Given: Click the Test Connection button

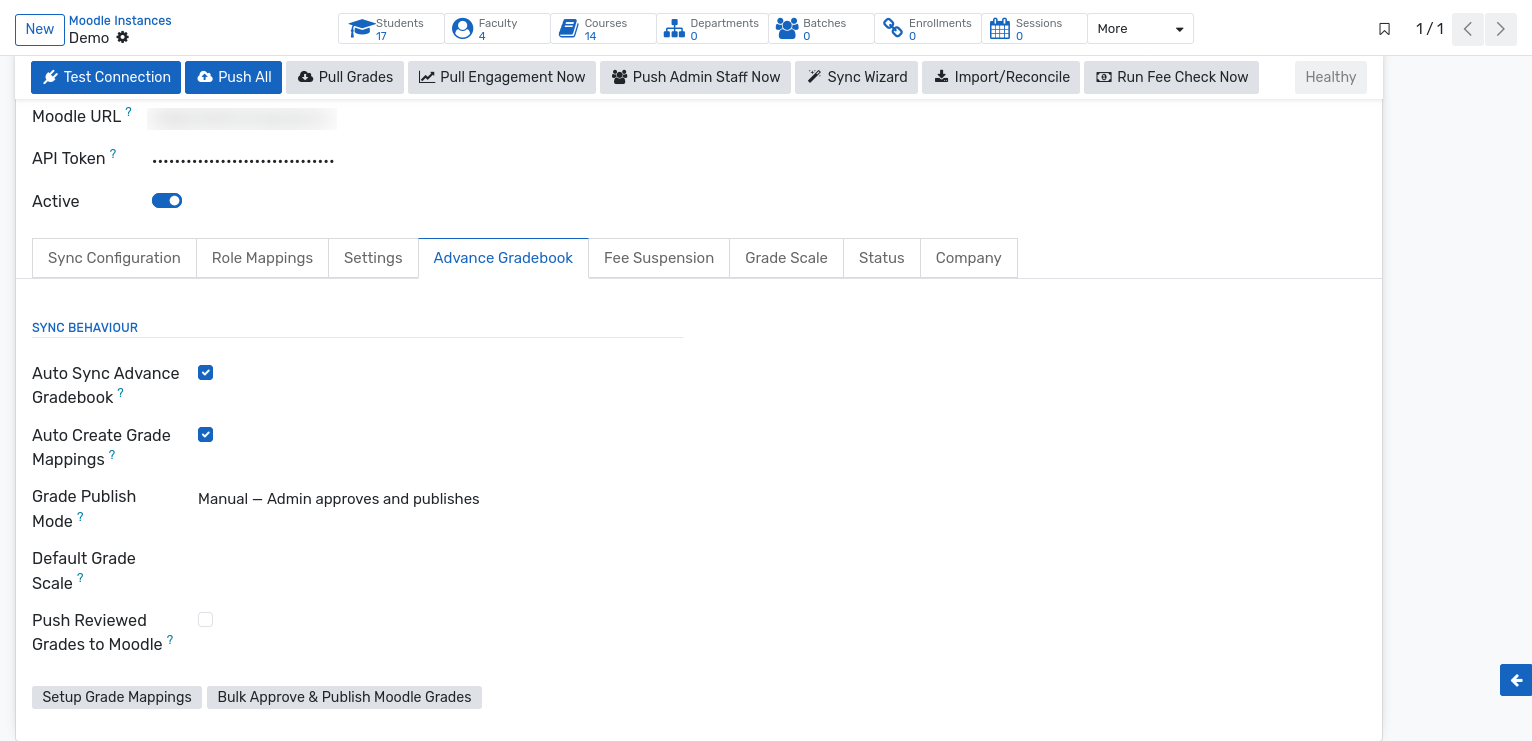Looking at the screenshot, I should (x=106, y=77).
